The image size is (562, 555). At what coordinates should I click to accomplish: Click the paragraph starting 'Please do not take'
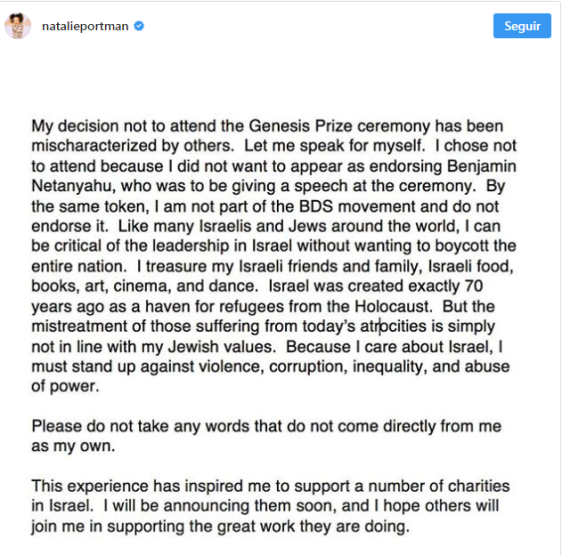[x=266, y=436]
